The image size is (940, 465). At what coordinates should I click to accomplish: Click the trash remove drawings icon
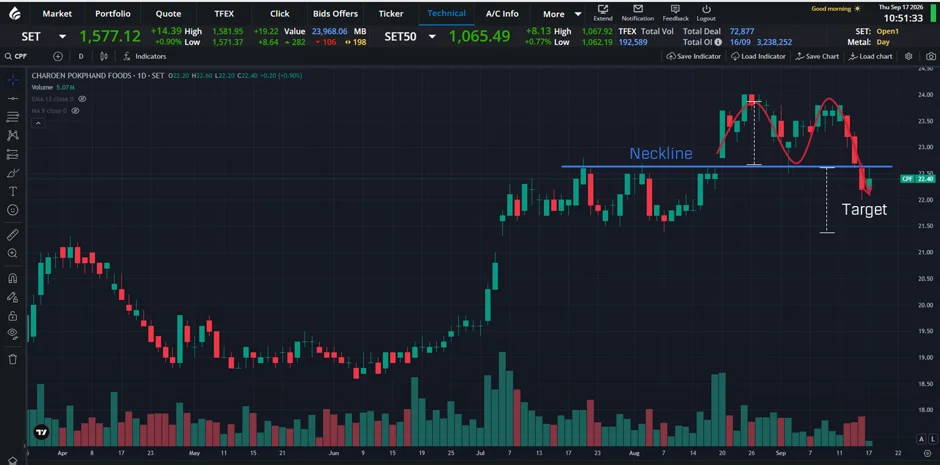click(13, 359)
